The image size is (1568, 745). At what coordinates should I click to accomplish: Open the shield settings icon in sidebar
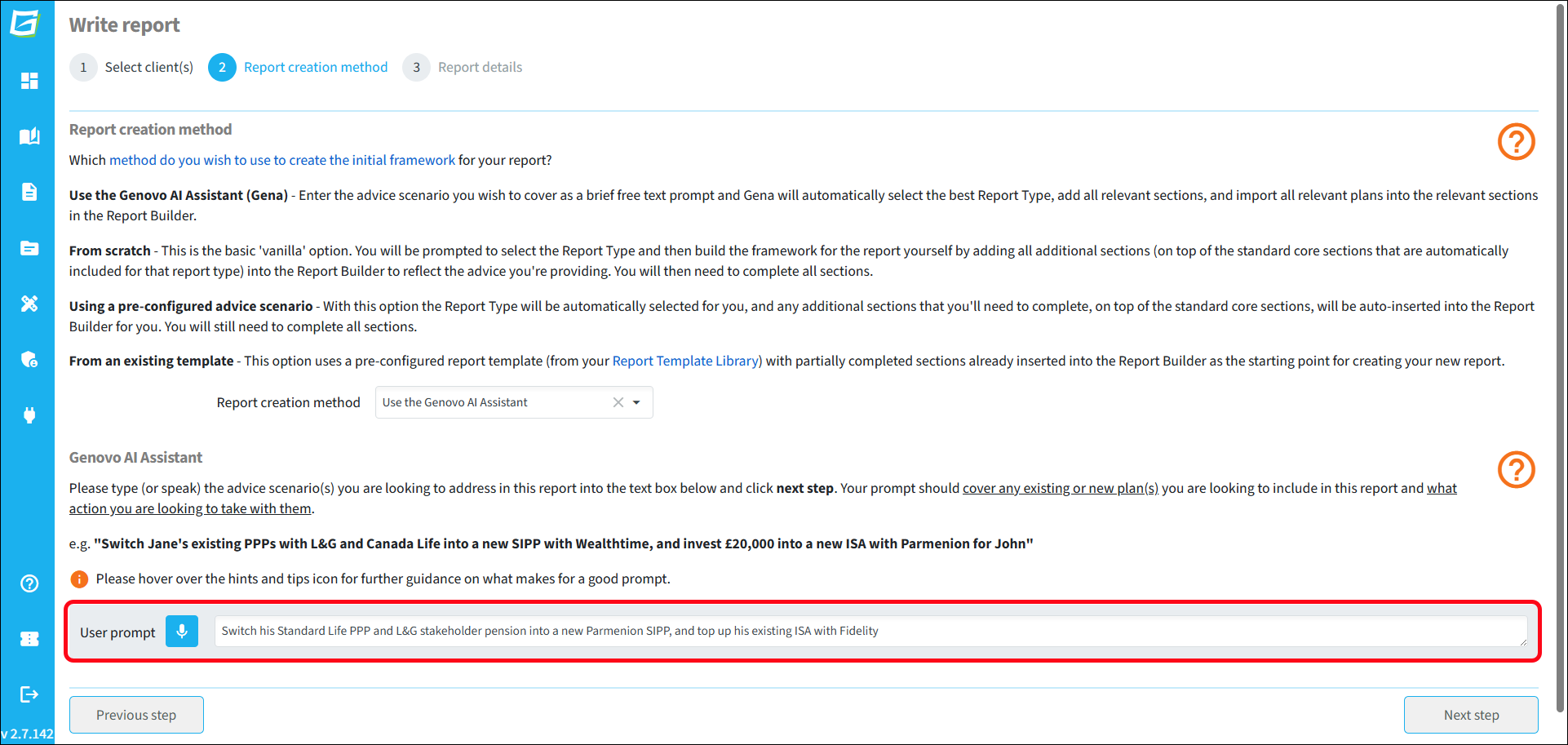pos(29,360)
